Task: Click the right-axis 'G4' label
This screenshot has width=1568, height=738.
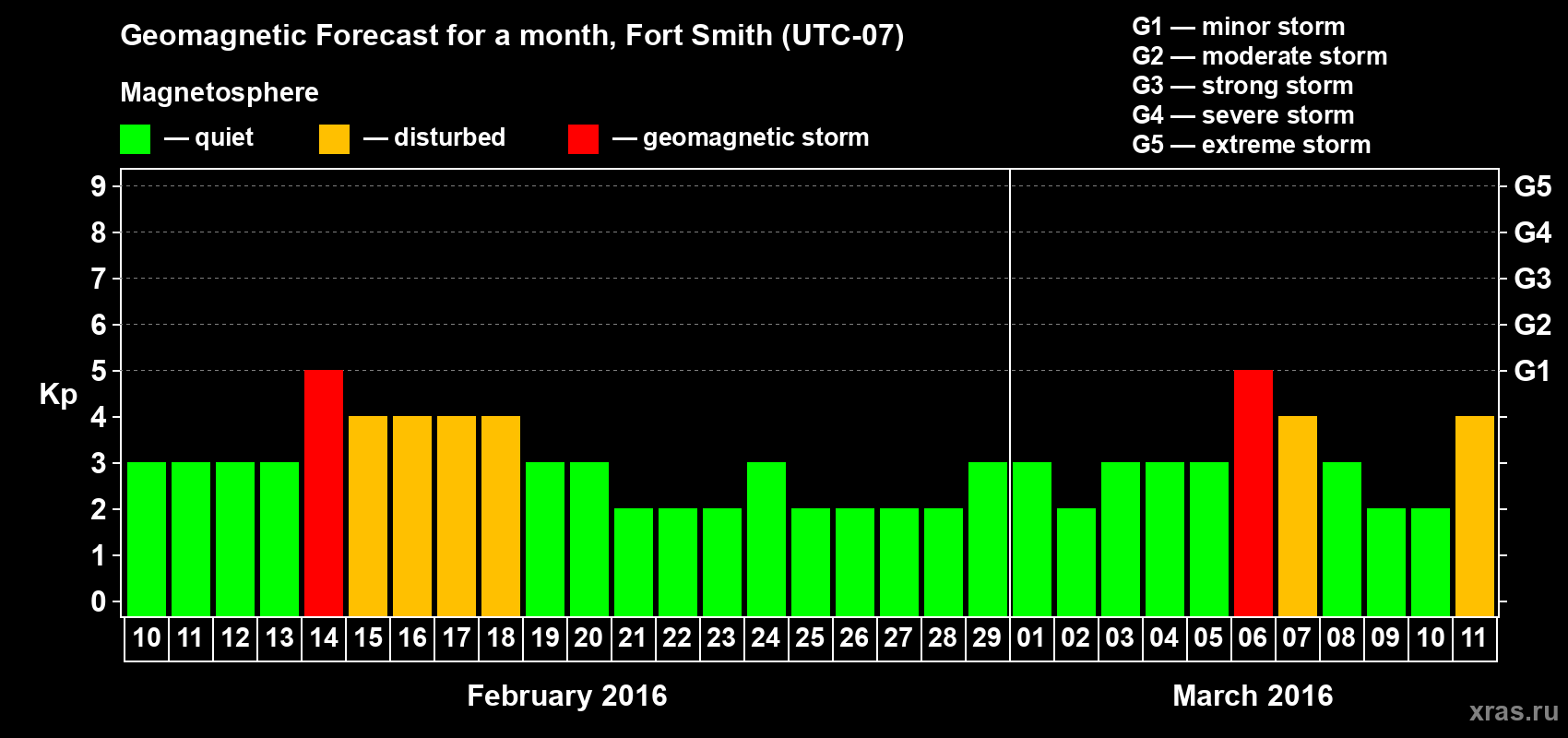Action: coord(1533,232)
